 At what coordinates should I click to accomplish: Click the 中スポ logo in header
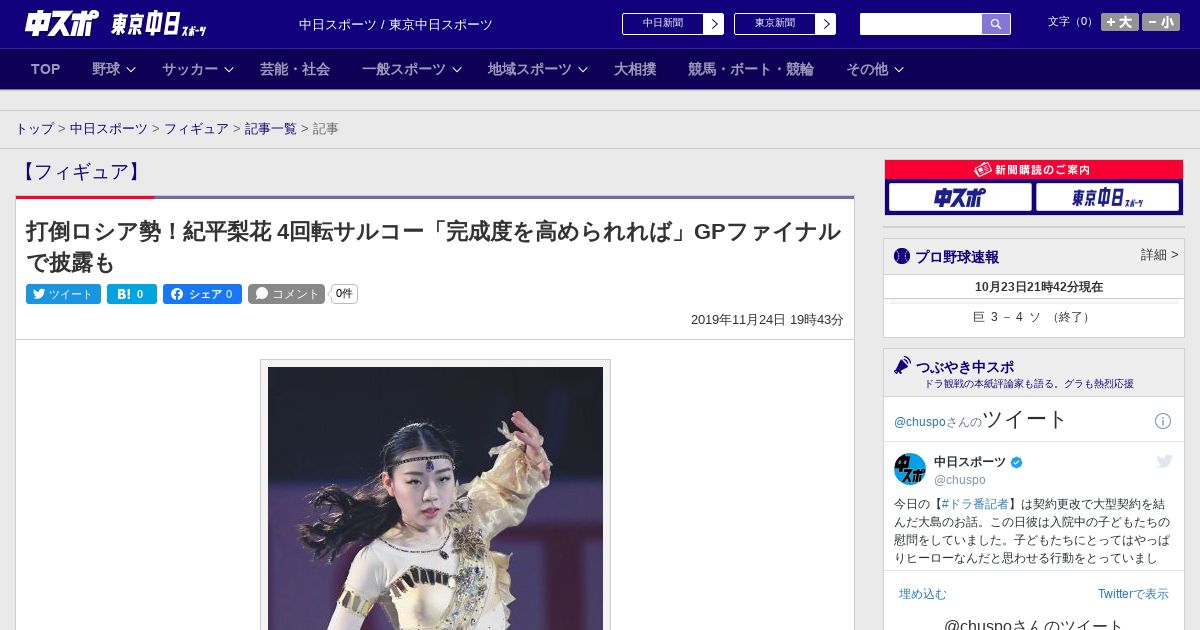click(61, 23)
